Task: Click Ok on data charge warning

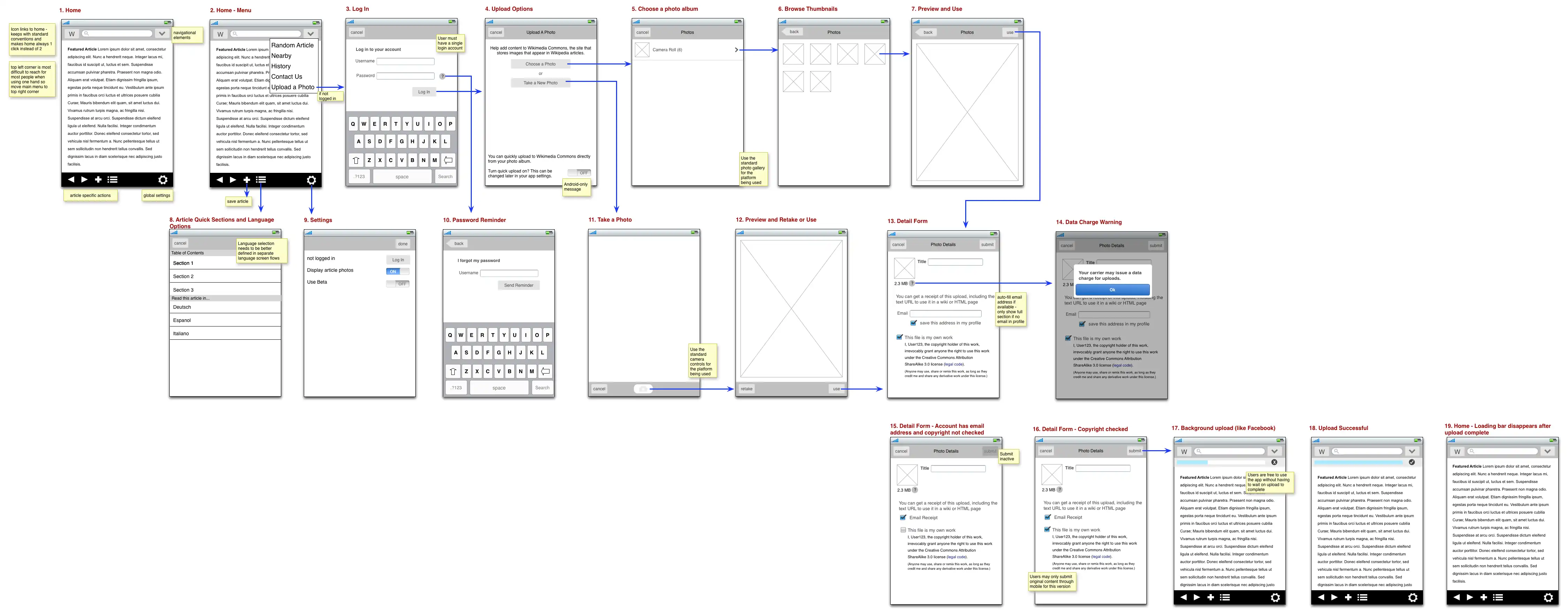Action: point(1112,290)
